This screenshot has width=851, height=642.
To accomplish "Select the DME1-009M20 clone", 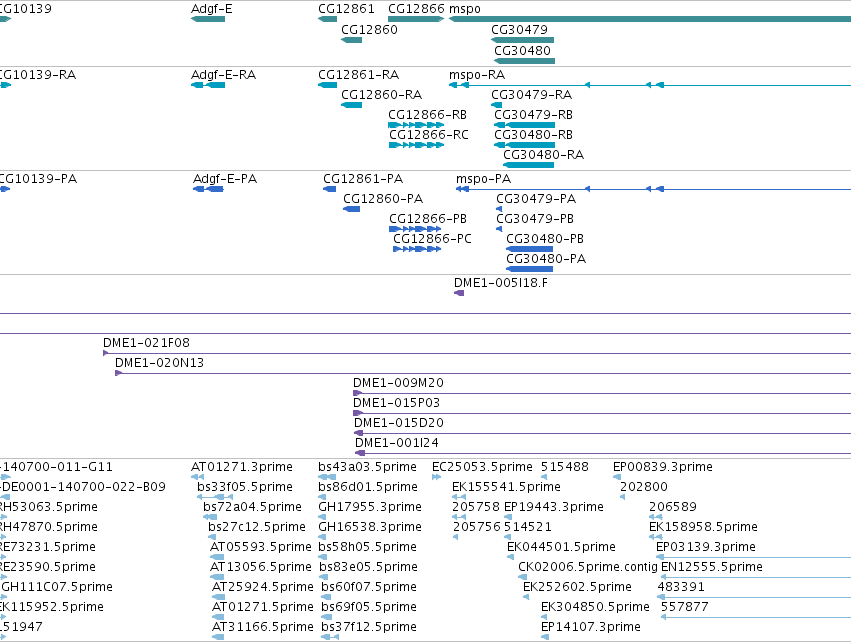I will click(602, 394).
